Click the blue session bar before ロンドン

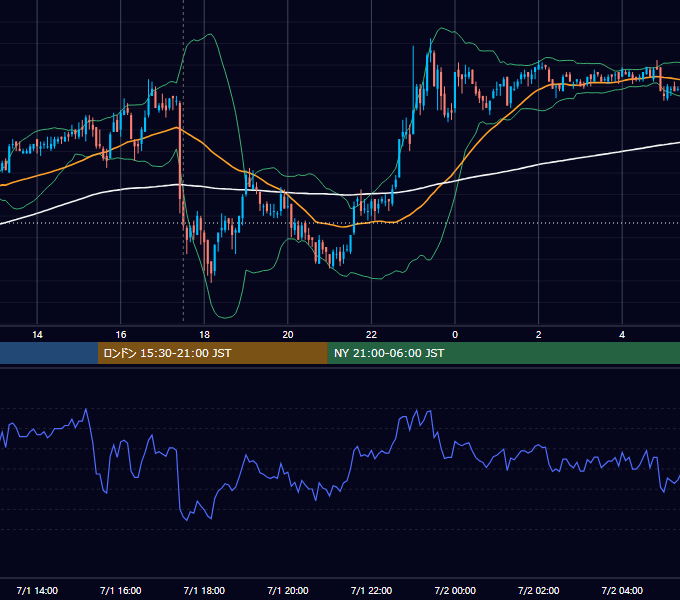(49, 353)
